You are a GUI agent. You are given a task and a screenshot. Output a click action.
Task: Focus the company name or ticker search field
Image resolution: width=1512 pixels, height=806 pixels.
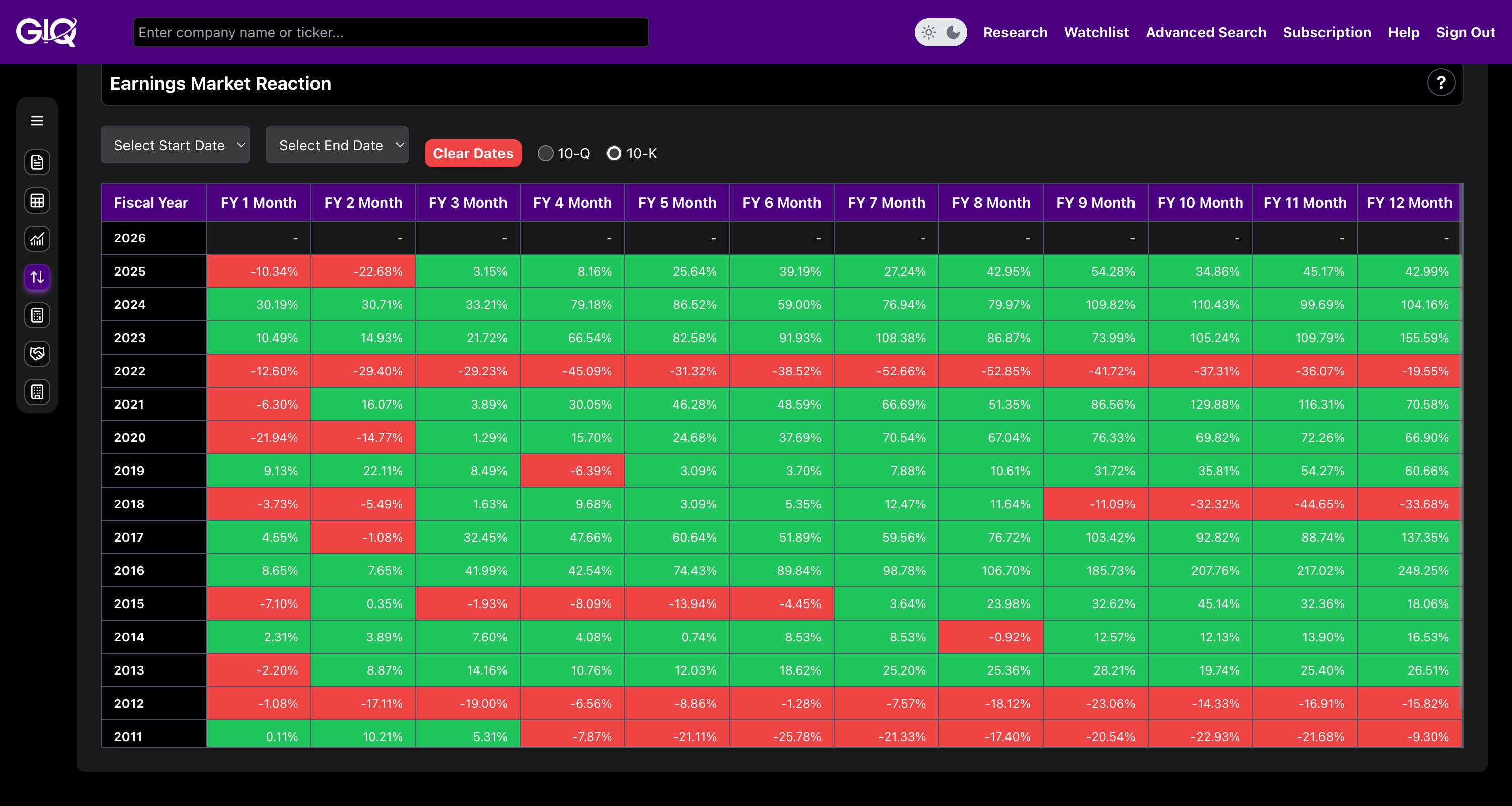(x=390, y=32)
